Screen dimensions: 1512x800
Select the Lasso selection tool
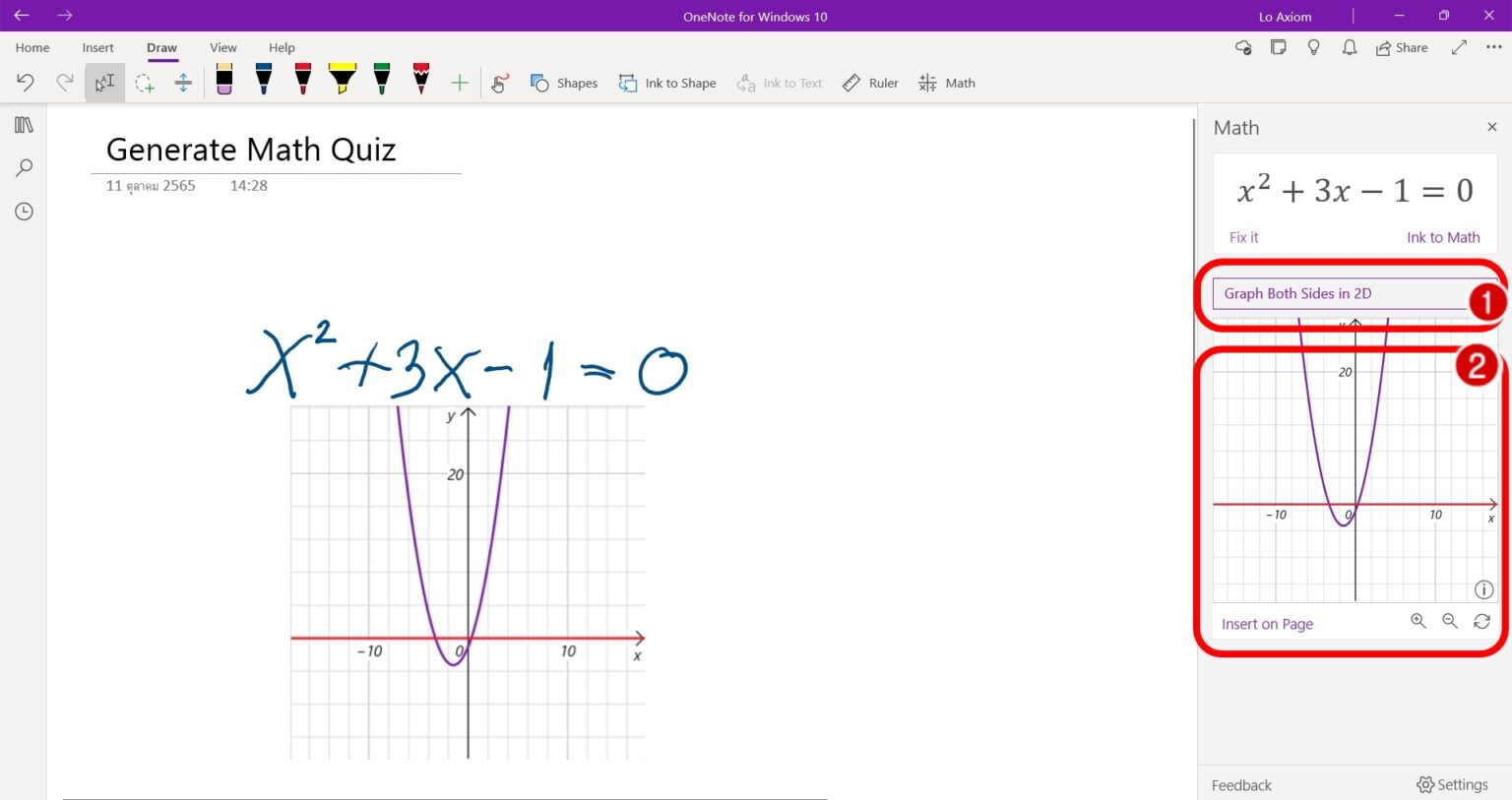[144, 83]
